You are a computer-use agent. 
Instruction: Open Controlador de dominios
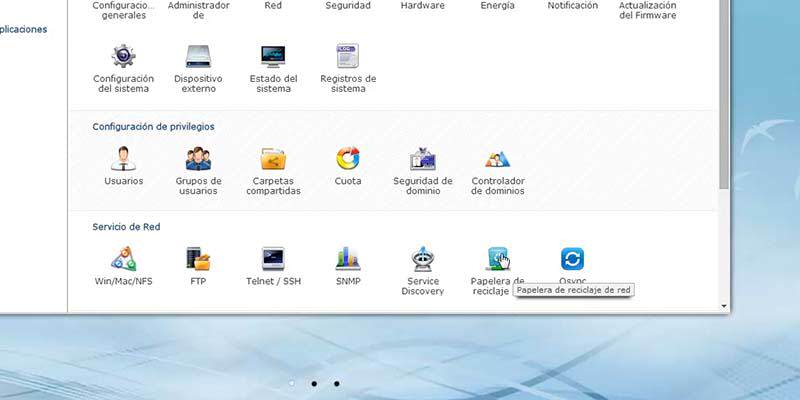point(497,159)
